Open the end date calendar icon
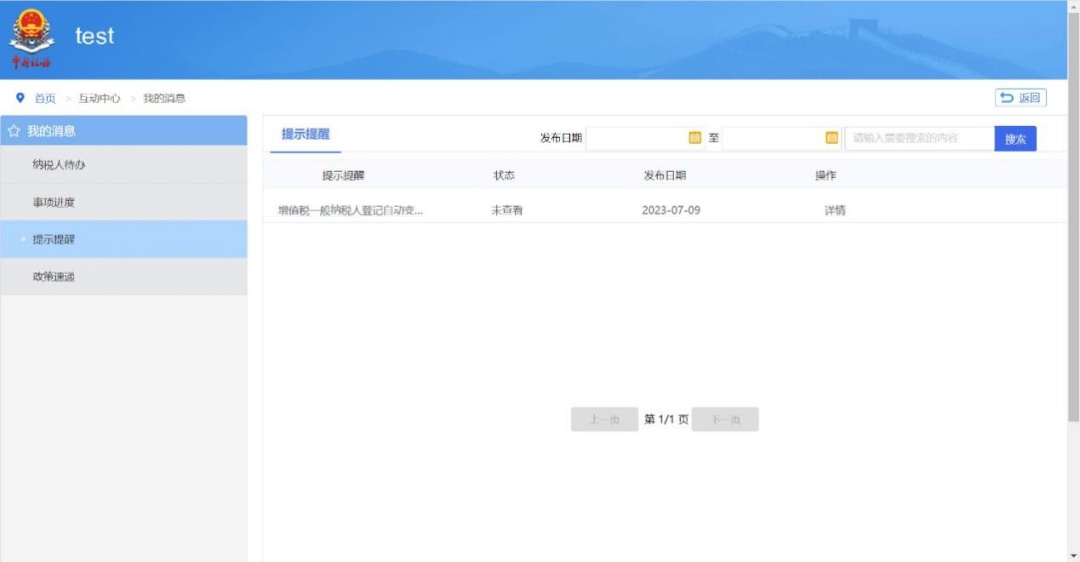This screenshot has height=562, width=1080. point(832,138)
